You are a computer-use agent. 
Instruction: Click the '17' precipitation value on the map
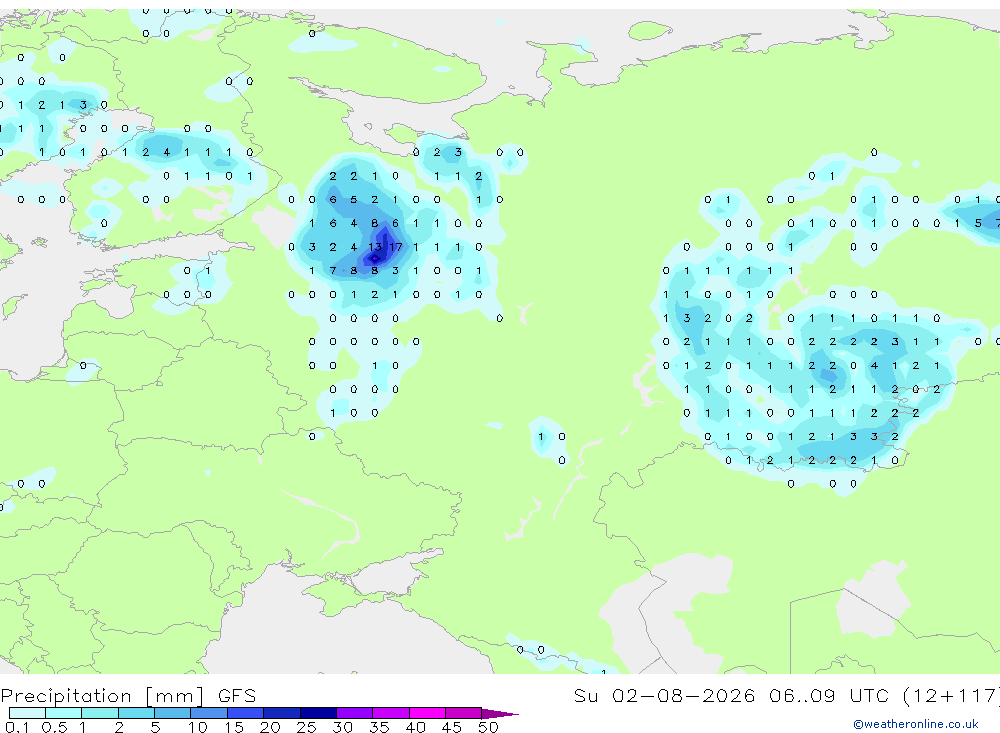coord(395,247)
